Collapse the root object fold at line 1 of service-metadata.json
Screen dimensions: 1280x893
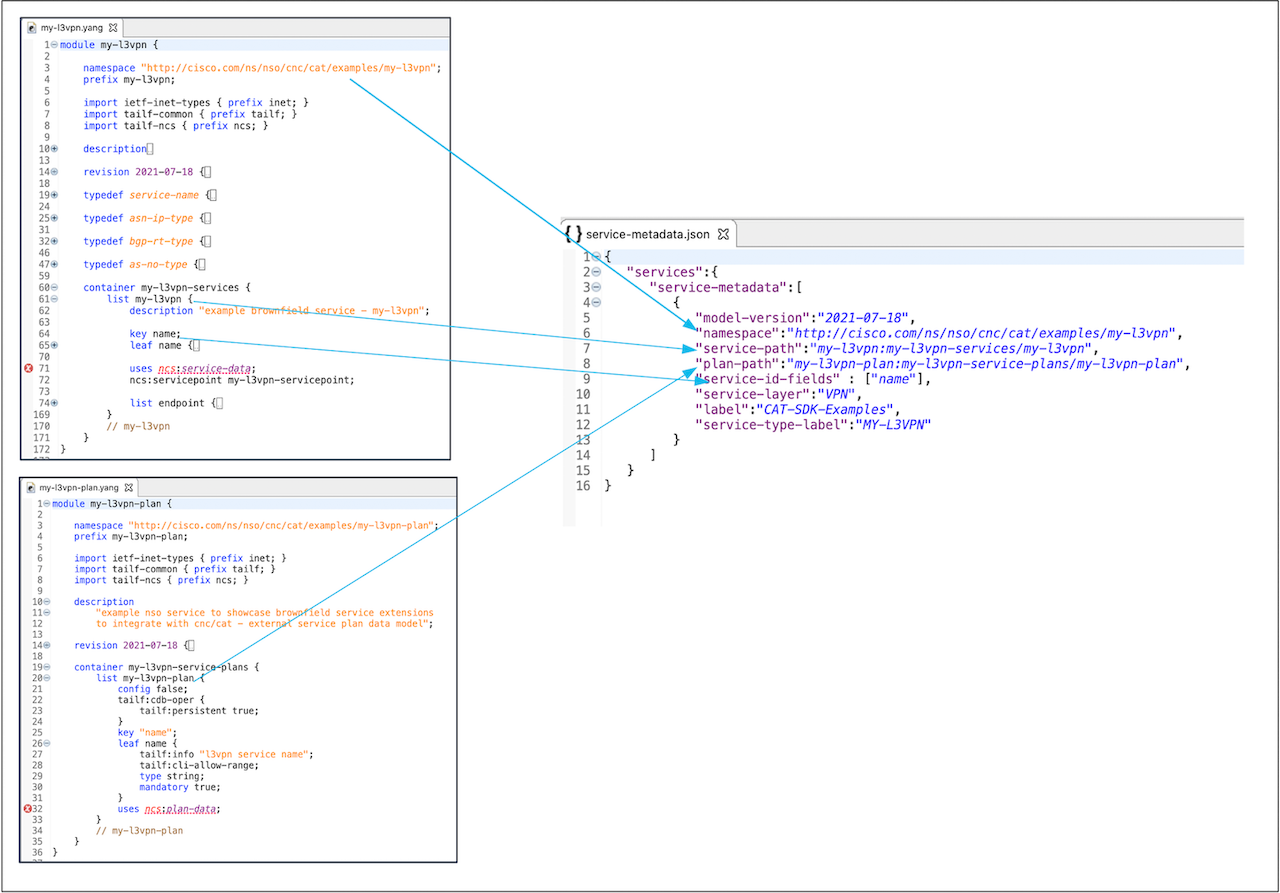(x=596, y=257)
